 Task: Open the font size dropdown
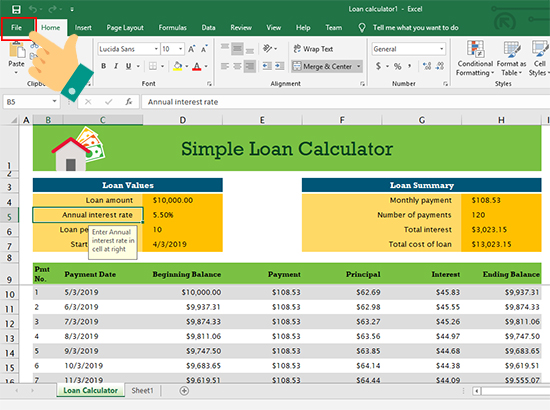[x=180, y=49]
